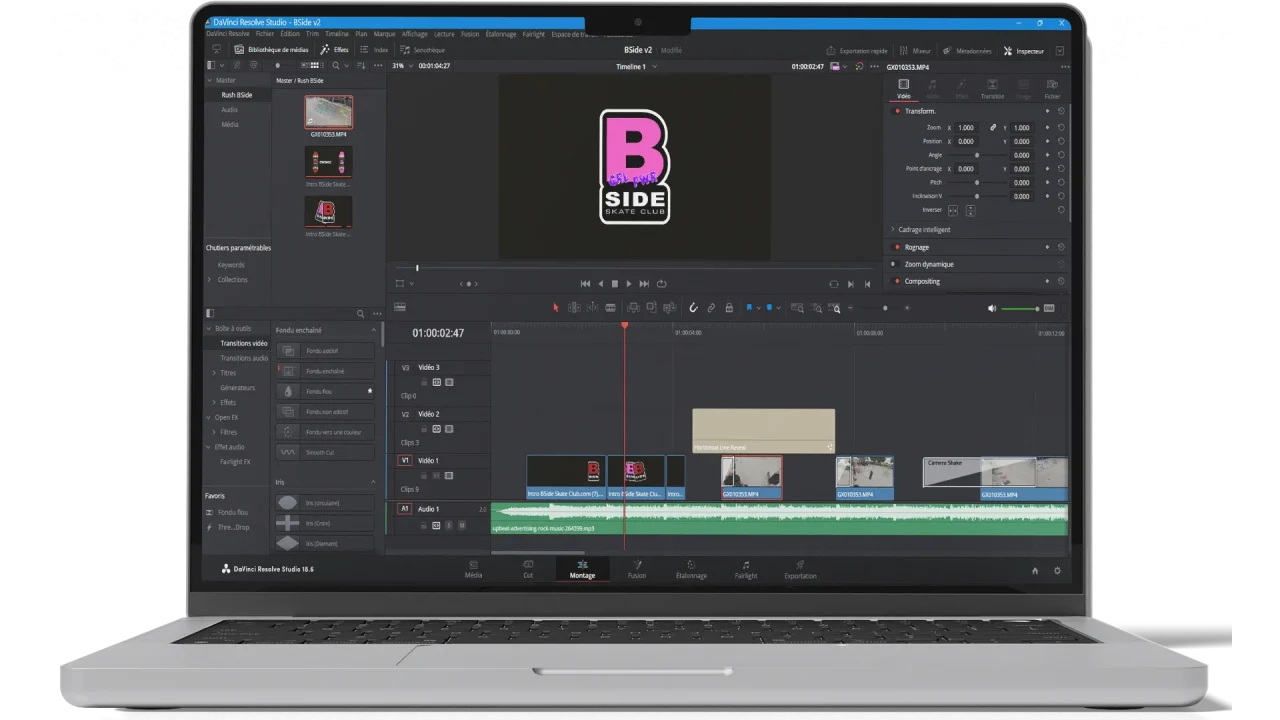The image size is (1280, 720).
Task: Open the Édition menu
Action: (x=290, y=34)
